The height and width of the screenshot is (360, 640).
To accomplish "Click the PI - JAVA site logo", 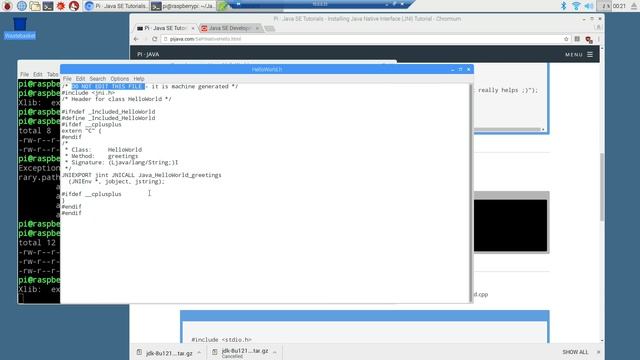I will pos(148,54).
